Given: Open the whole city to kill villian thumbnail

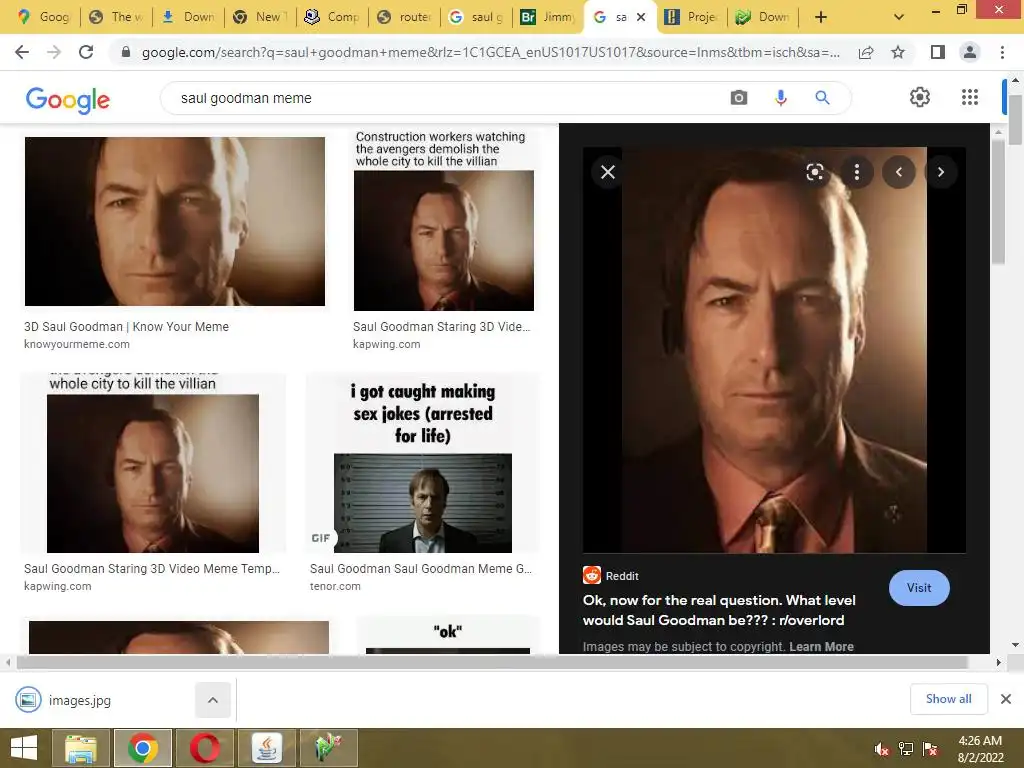Looking at the screenshot, I should click(x=153, y=463).
